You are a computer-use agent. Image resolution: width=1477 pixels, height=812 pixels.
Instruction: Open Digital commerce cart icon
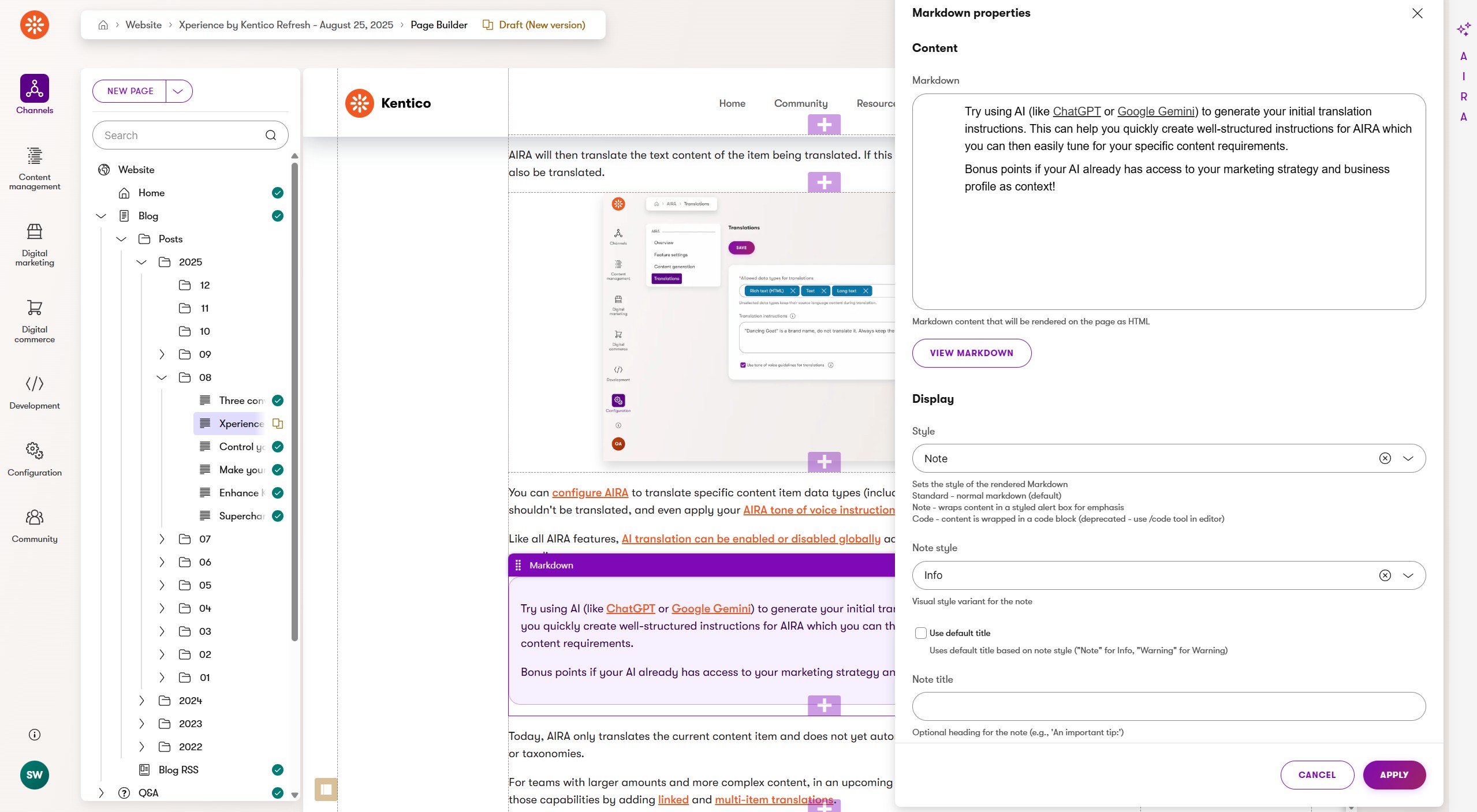coord(34,308)
